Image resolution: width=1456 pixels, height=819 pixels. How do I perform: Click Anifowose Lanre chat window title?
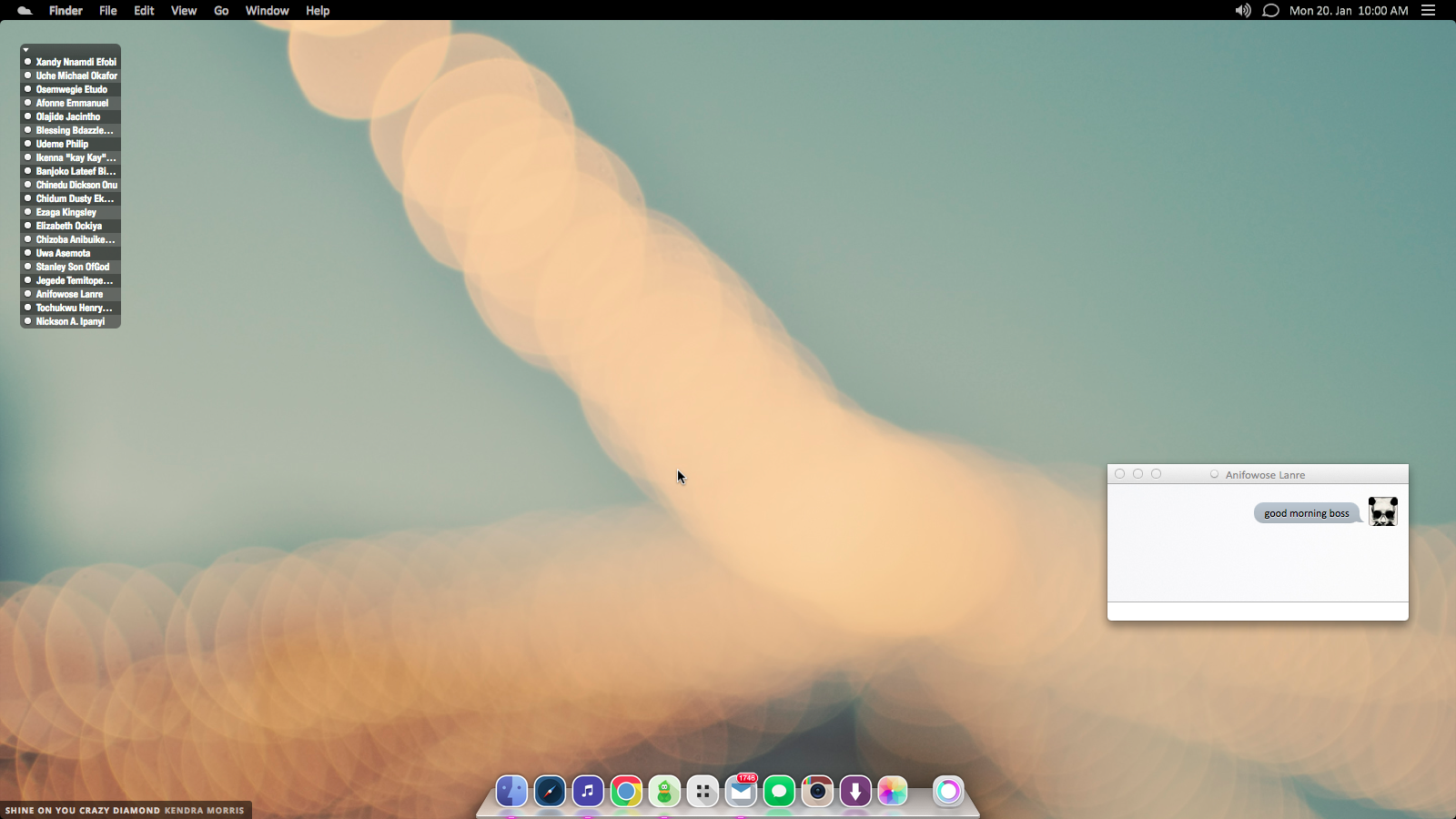tap(1265, 475)
